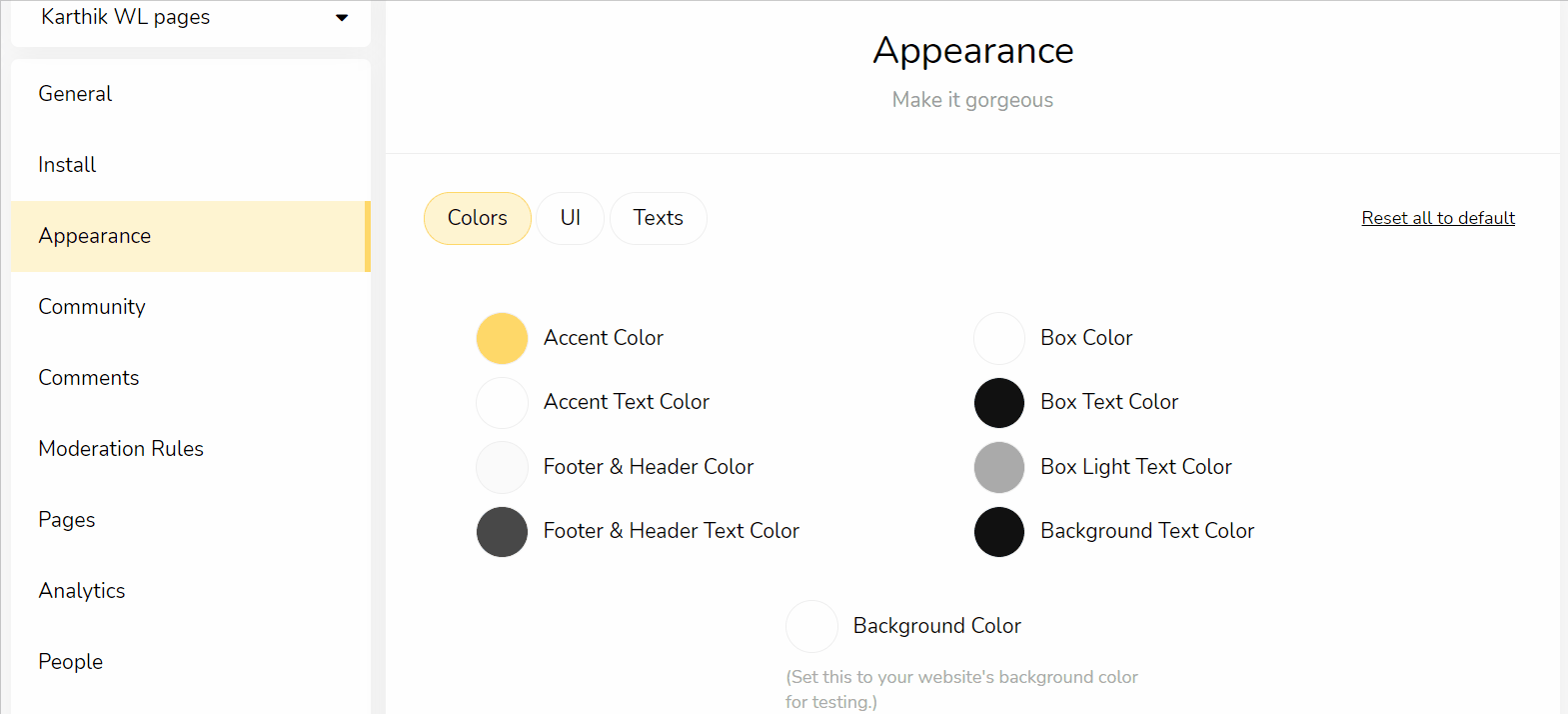Switch to the UI tab
Image resolution: width=1568 pixels, height=714 pixels.
570,218
